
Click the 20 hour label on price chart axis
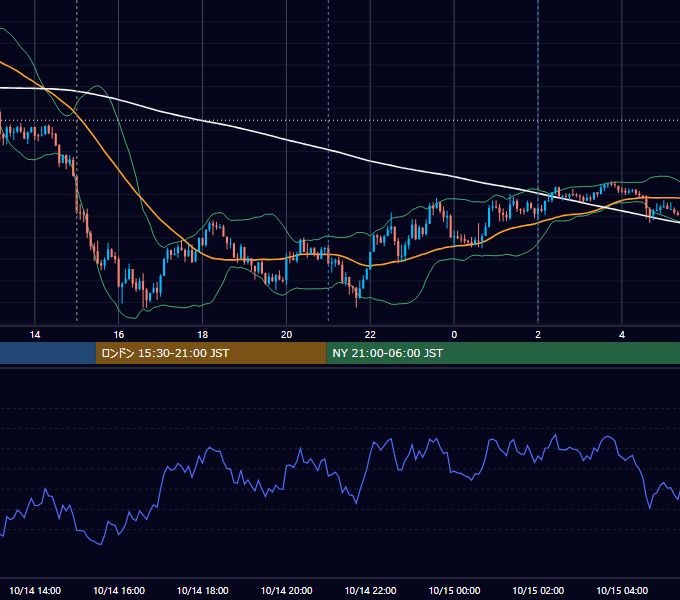click(x=286, y=335)
